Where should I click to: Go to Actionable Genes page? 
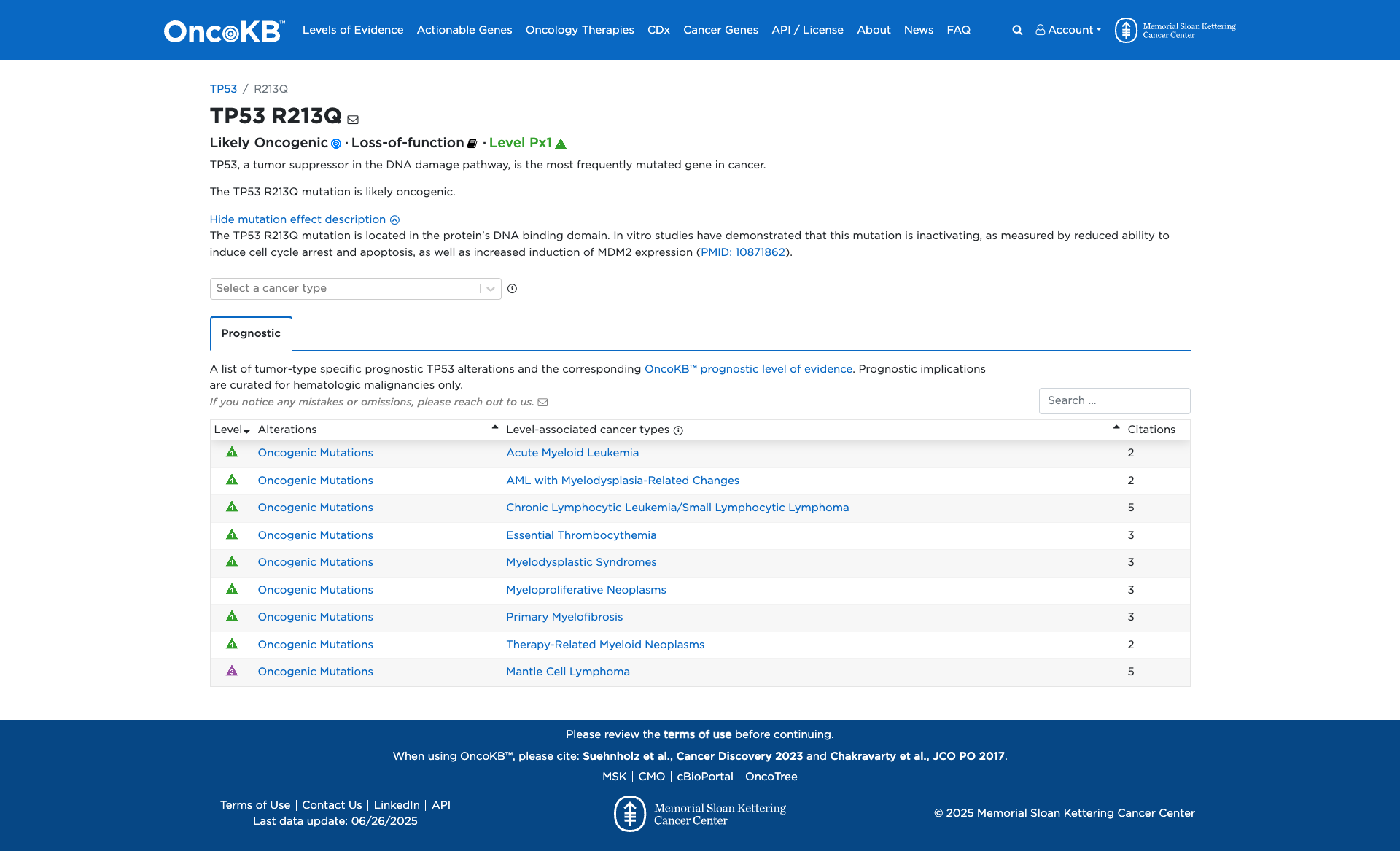(x=464, y=30)
